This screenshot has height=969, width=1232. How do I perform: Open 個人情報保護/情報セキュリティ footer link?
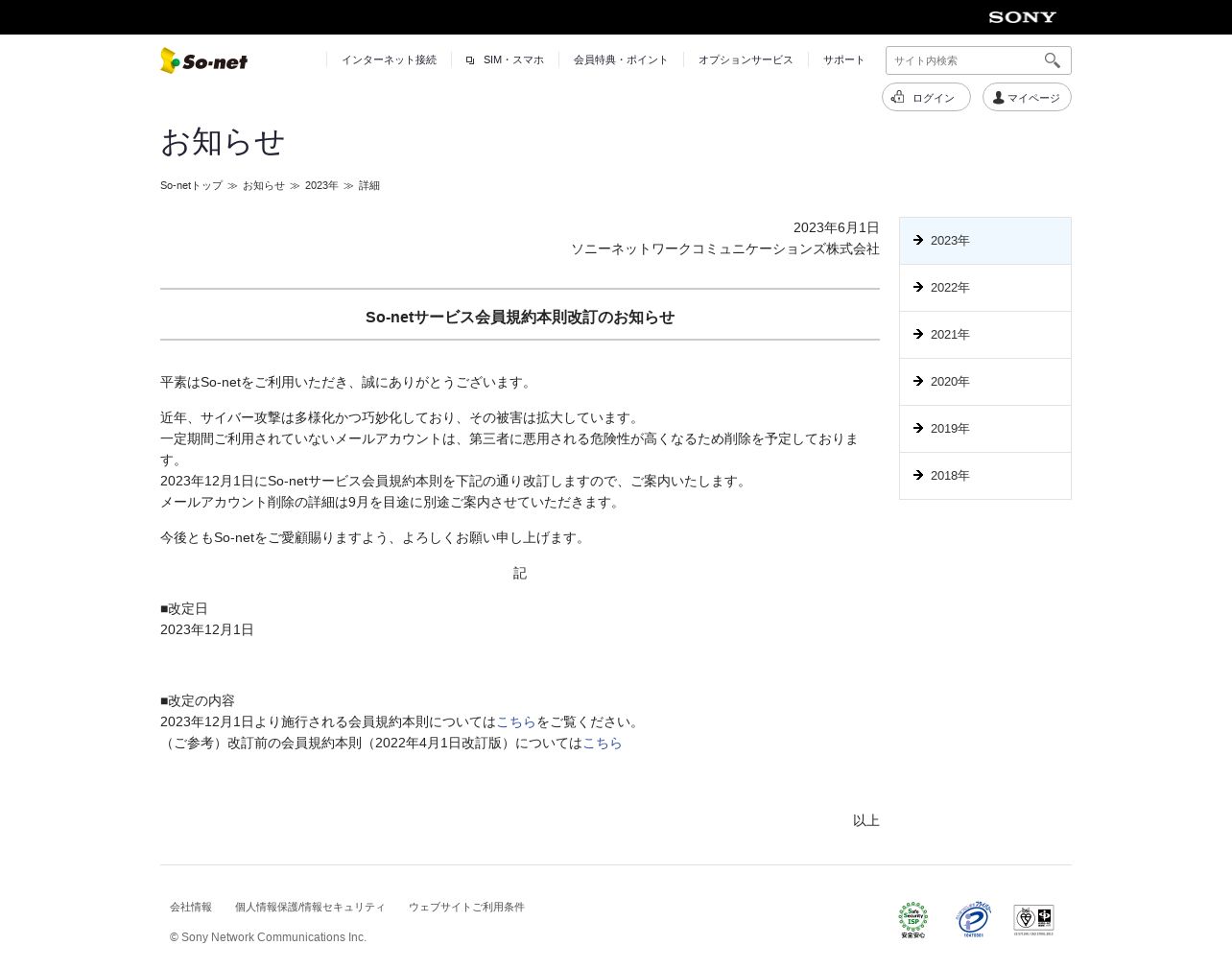pyautogui.click(x=310, y=907)
